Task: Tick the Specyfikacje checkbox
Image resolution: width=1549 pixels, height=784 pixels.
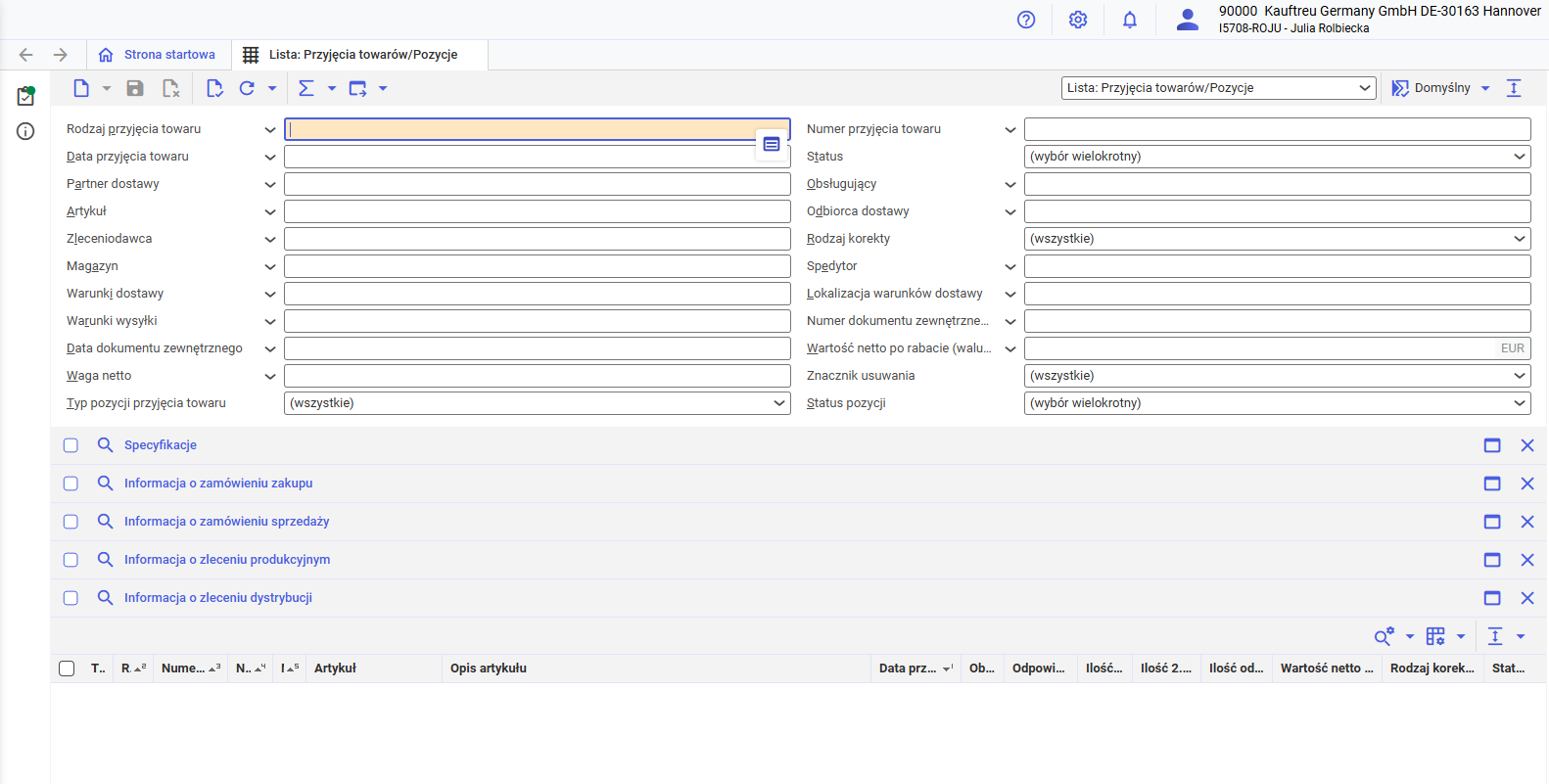Action: coord(70,445)
